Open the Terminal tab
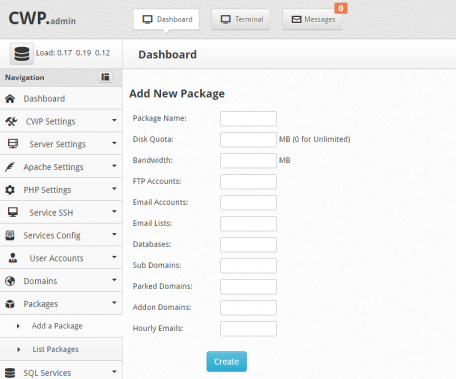 (241, 19)
